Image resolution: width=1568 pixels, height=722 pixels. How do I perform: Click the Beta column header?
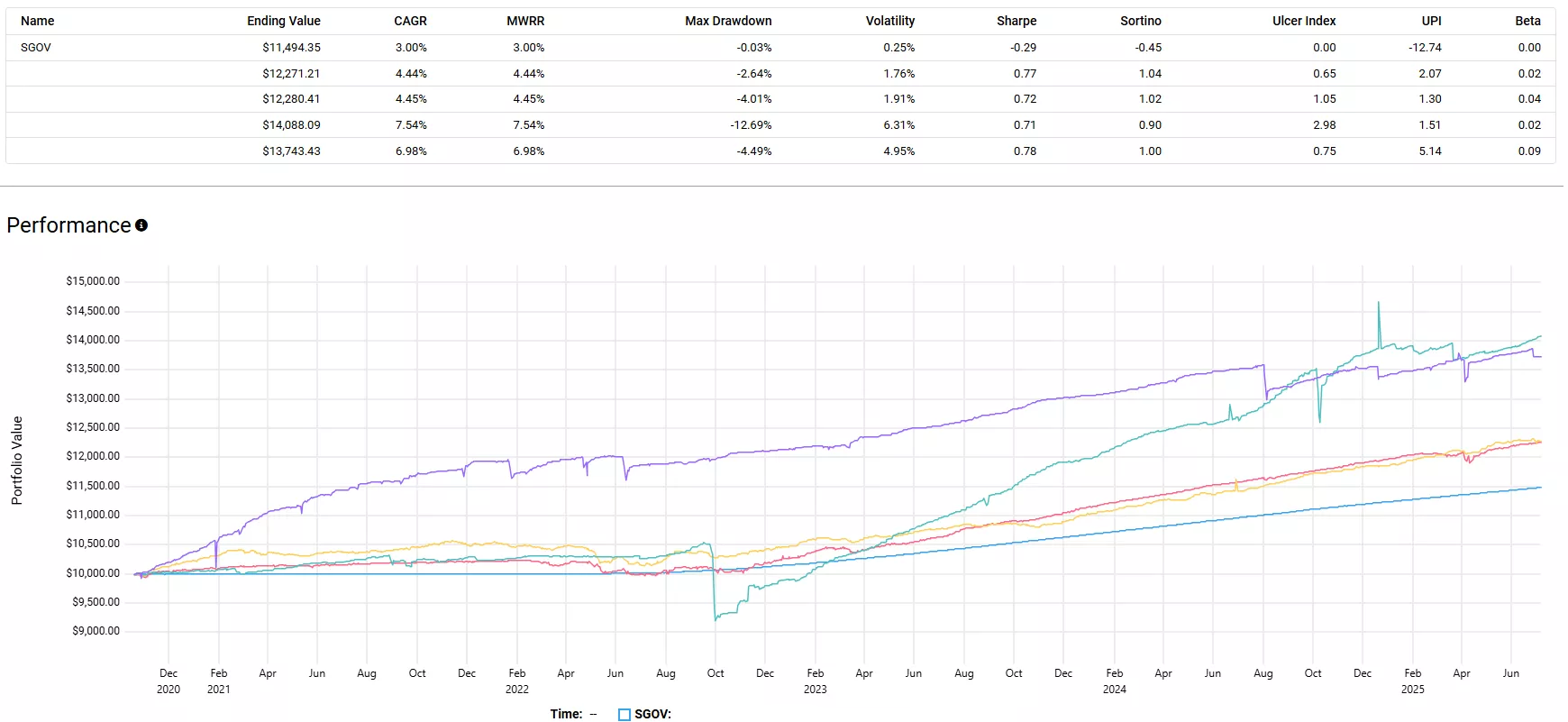[1527, 21]
